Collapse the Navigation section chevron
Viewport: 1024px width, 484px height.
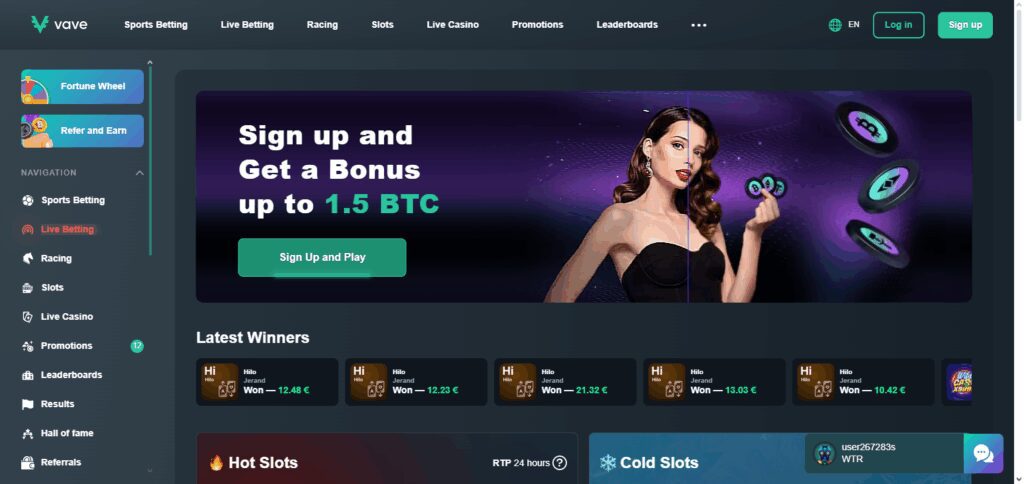(x=140, y=173)
